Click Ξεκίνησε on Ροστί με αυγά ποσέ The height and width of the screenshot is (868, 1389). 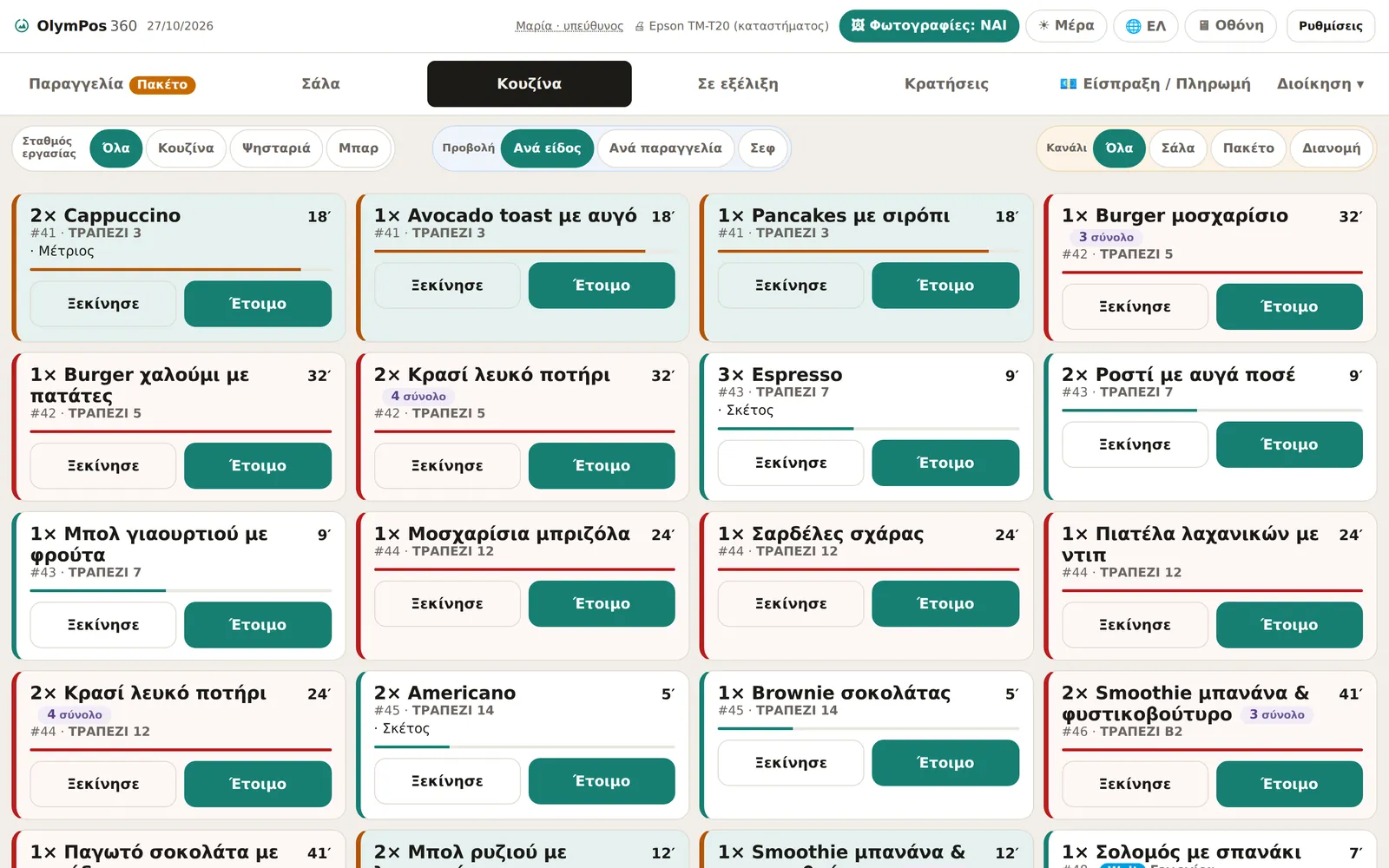pos(1135,444)
